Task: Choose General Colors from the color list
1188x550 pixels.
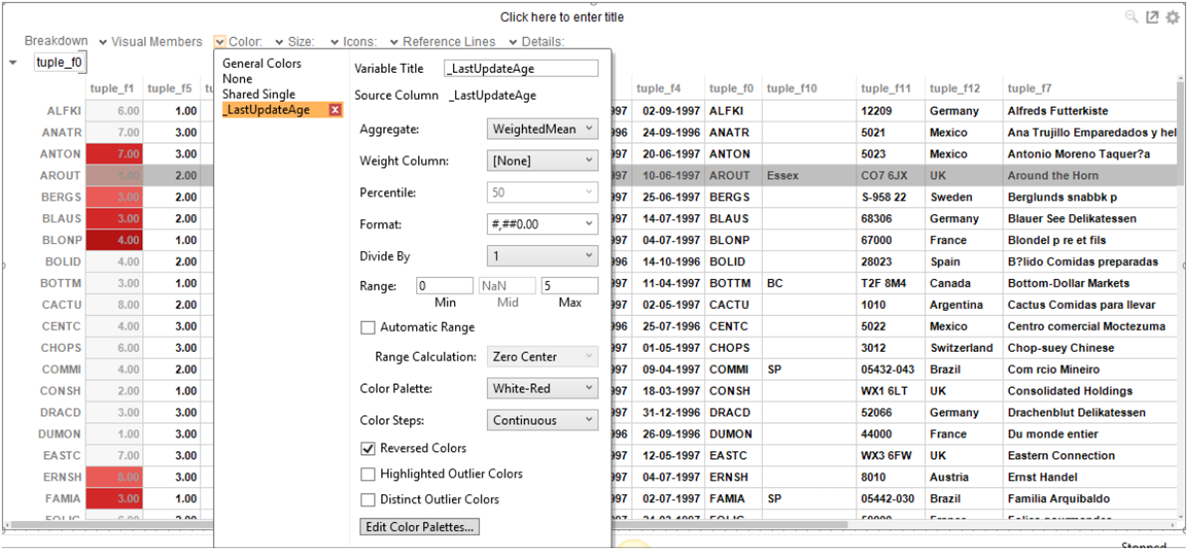Action: (x=261, y=64)
